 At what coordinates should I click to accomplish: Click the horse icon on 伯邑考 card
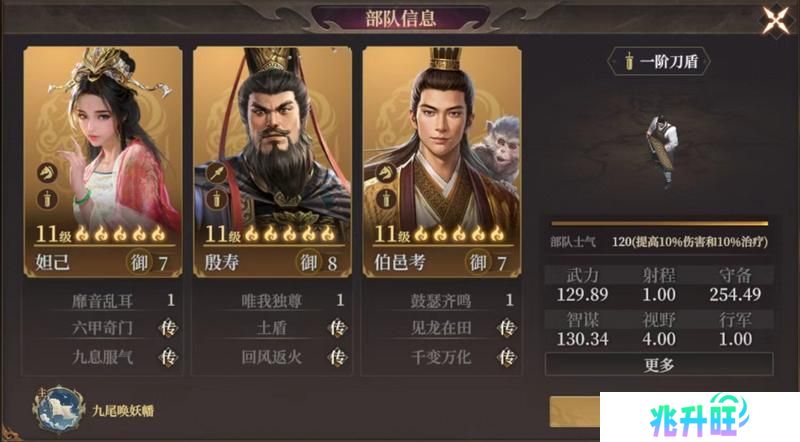386,174
